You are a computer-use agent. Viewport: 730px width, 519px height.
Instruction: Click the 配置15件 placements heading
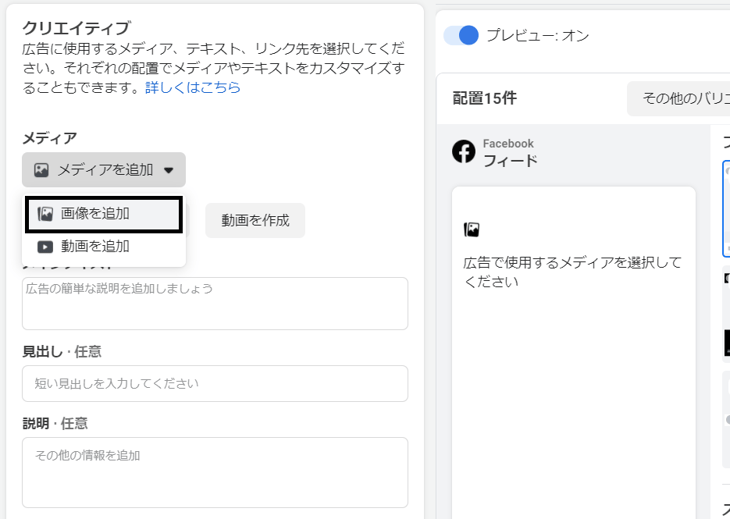pos(485,98)
